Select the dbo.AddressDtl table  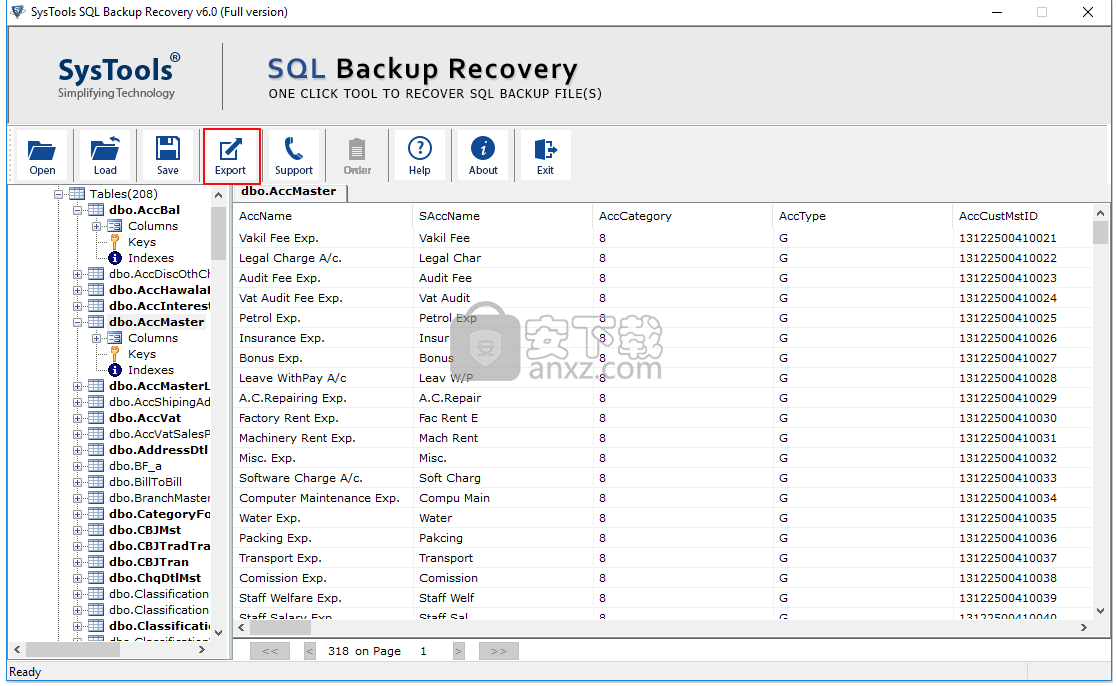[158, 450]
